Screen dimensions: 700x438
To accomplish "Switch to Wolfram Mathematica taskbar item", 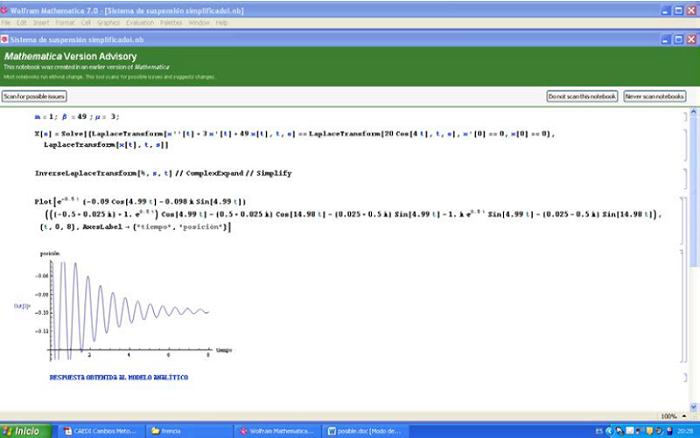I will (277, 431).
